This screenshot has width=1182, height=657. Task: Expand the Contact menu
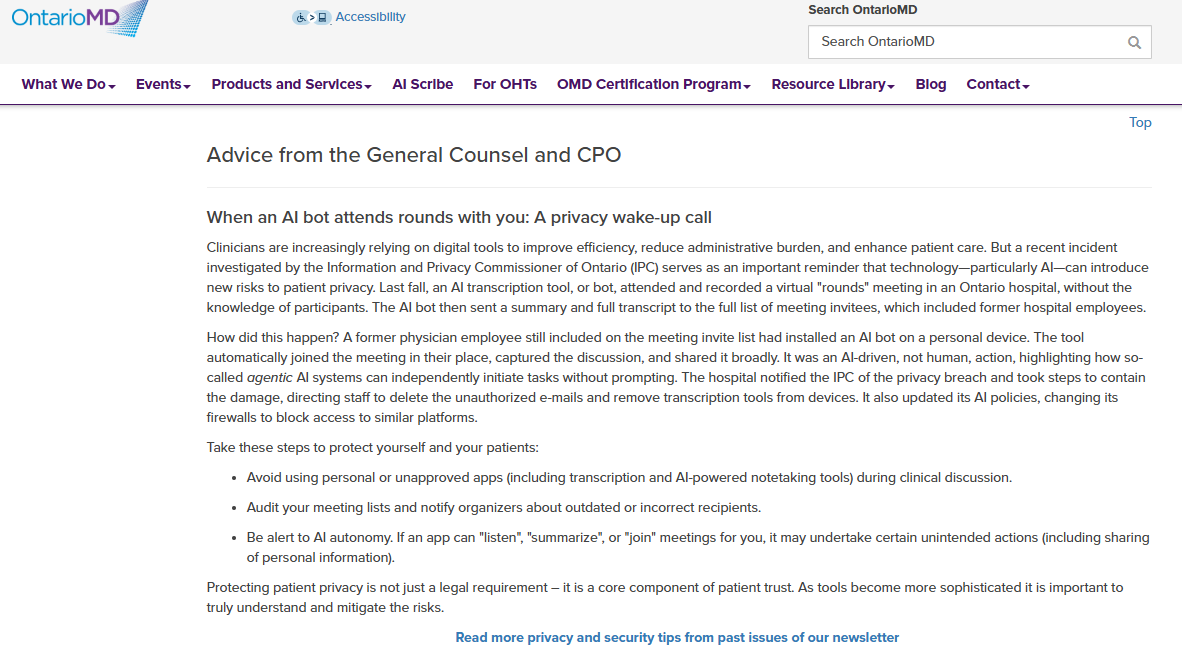point(997,85)
